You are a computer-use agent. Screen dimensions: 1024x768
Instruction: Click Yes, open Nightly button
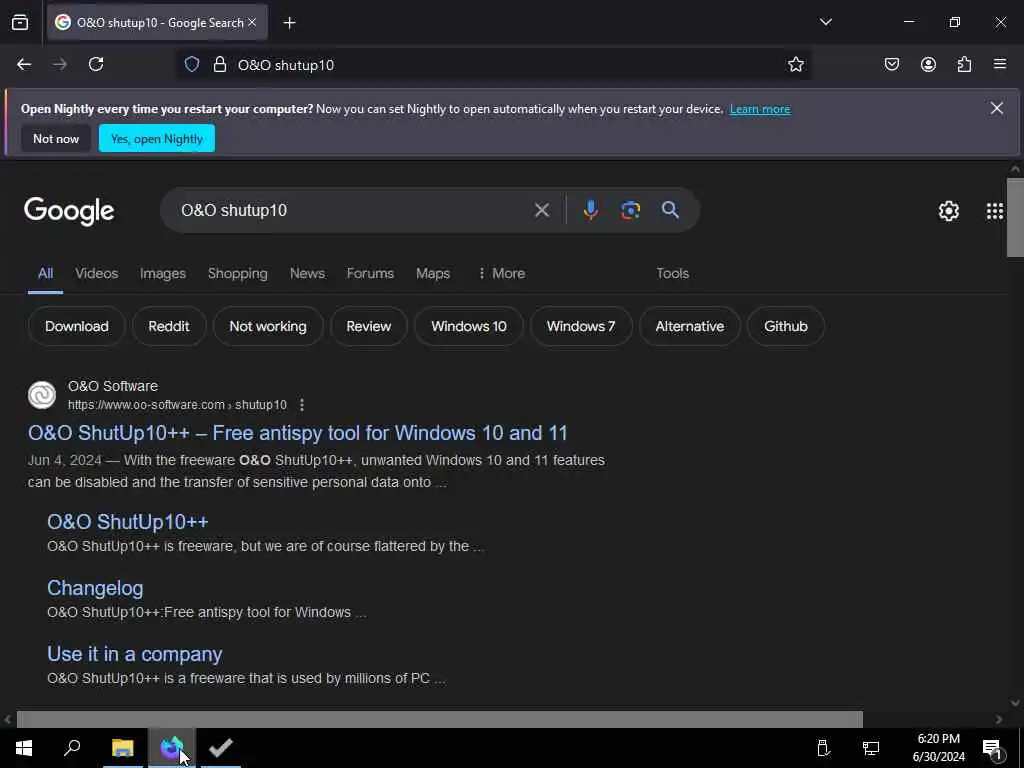pos(157,138)
